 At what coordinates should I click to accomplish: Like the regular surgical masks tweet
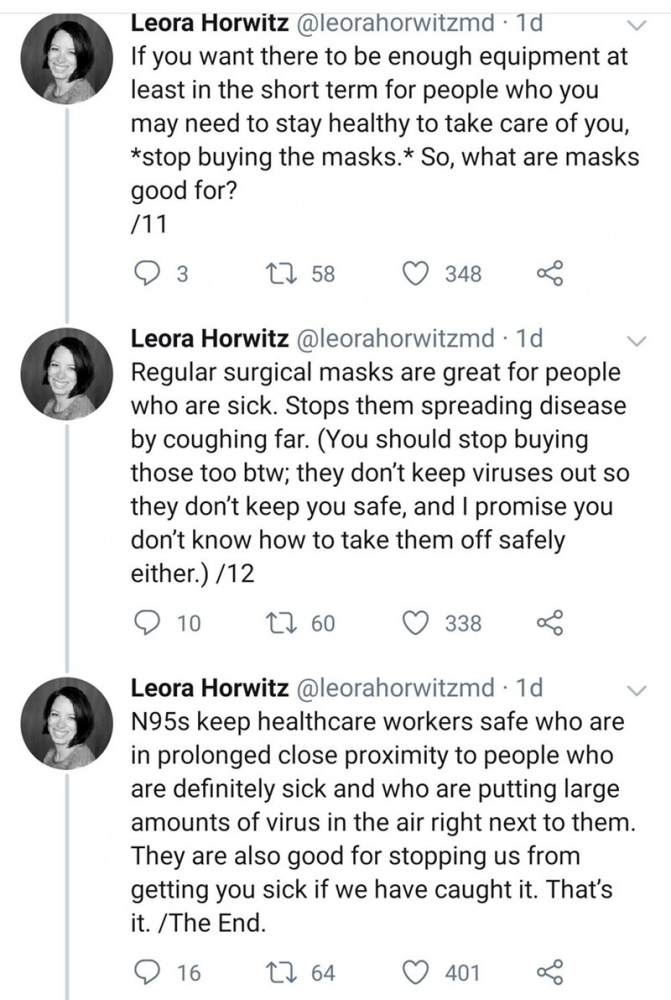(x=420, y=624)
